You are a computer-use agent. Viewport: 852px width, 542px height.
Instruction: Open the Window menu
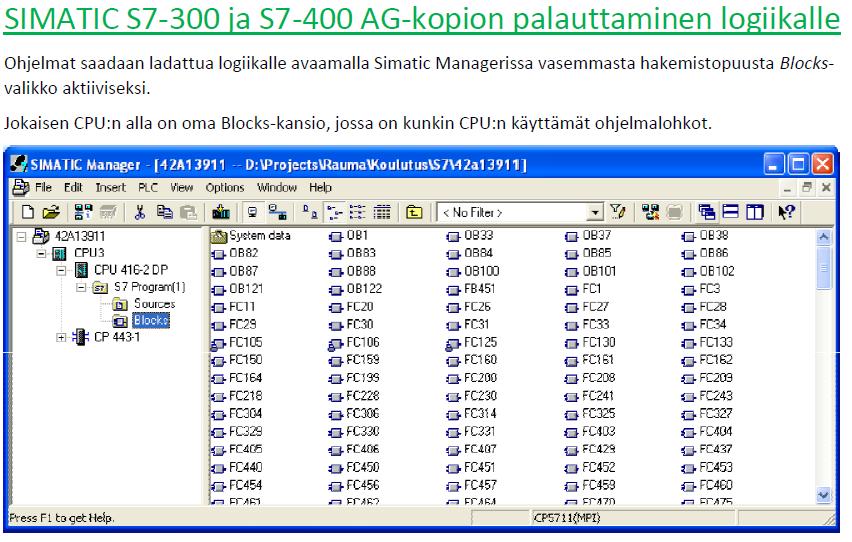(277, 188)
